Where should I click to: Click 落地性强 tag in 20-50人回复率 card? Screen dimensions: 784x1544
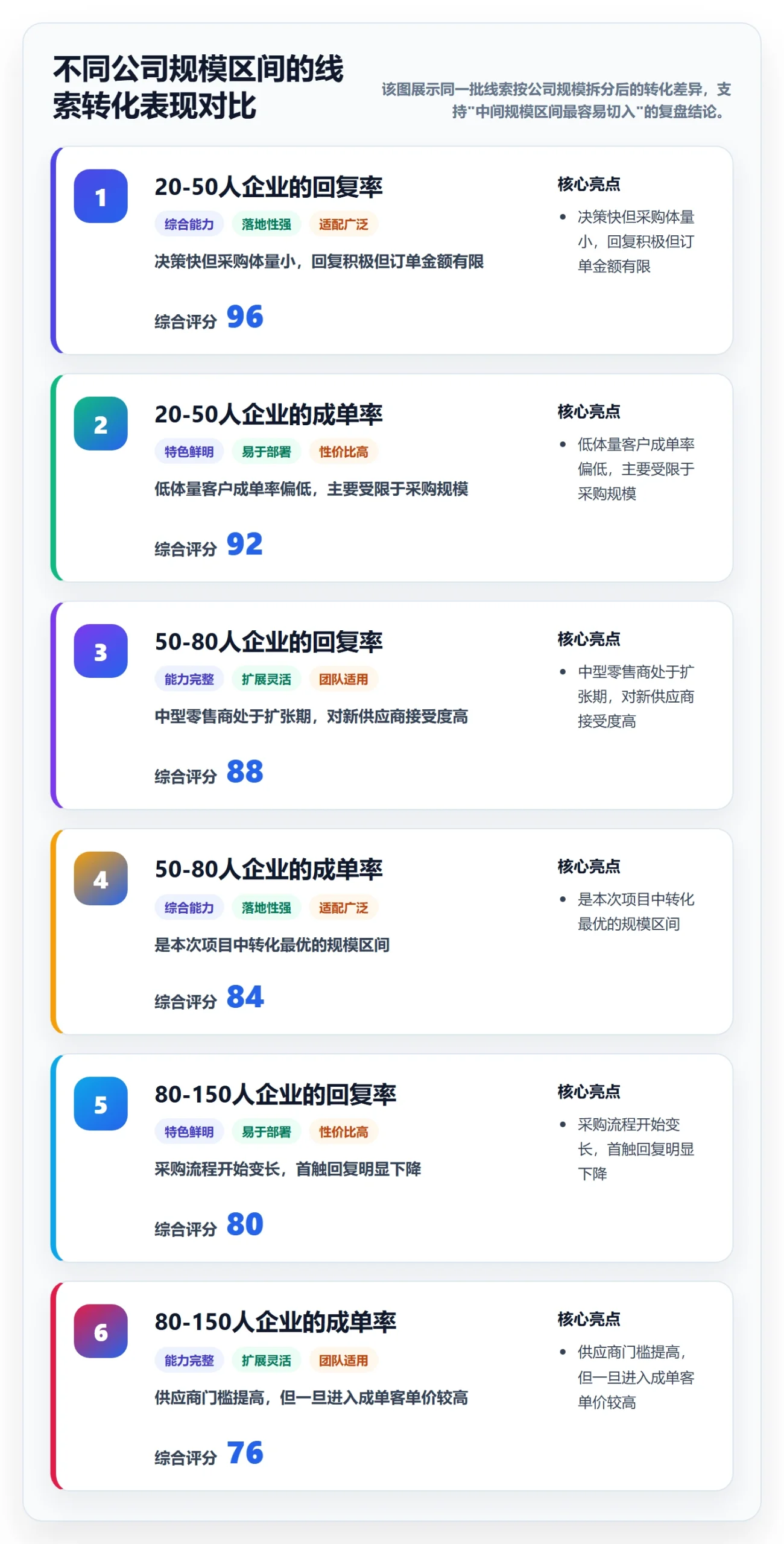(x=266, y=224)
